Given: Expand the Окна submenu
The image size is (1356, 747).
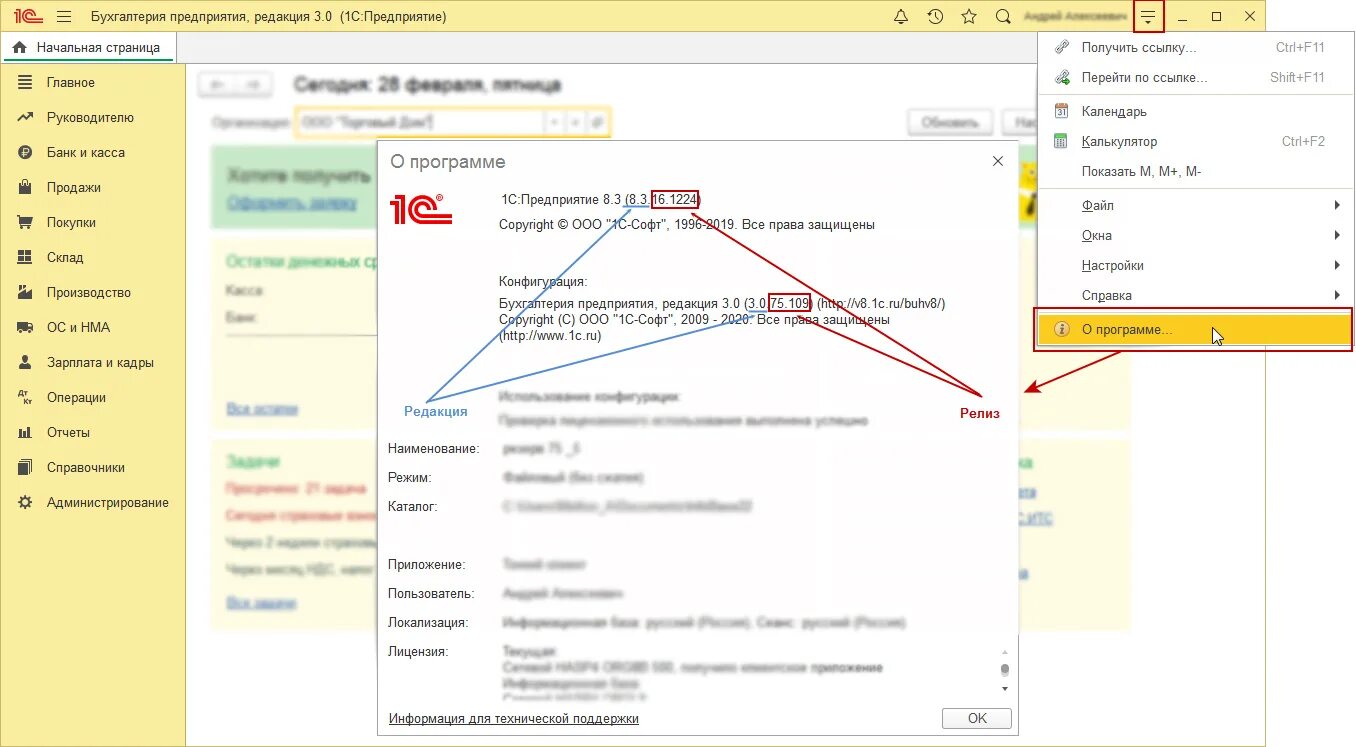Looking at the screenshot, I should [x=1194, y=236].
